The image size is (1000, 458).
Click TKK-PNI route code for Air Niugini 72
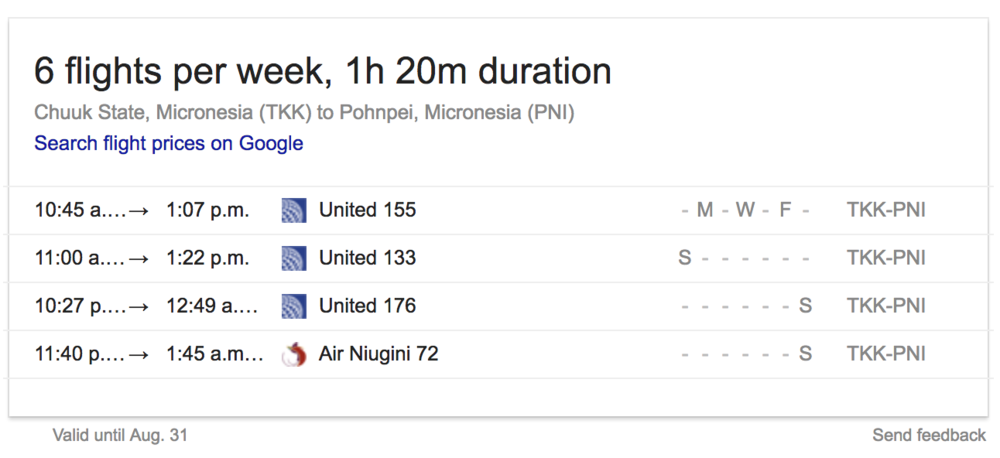(x=886, y=354)
